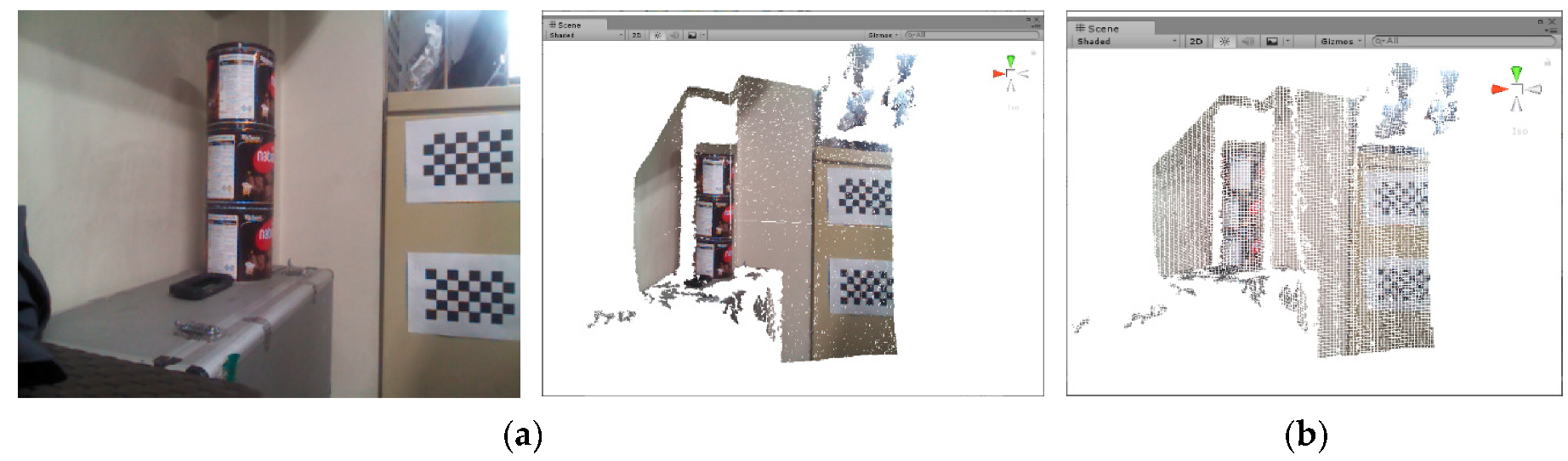Toggle gizmo lock icon in Scene view (b)
The height and width of the screenshot is (461, 1568).
point(1548,62)
